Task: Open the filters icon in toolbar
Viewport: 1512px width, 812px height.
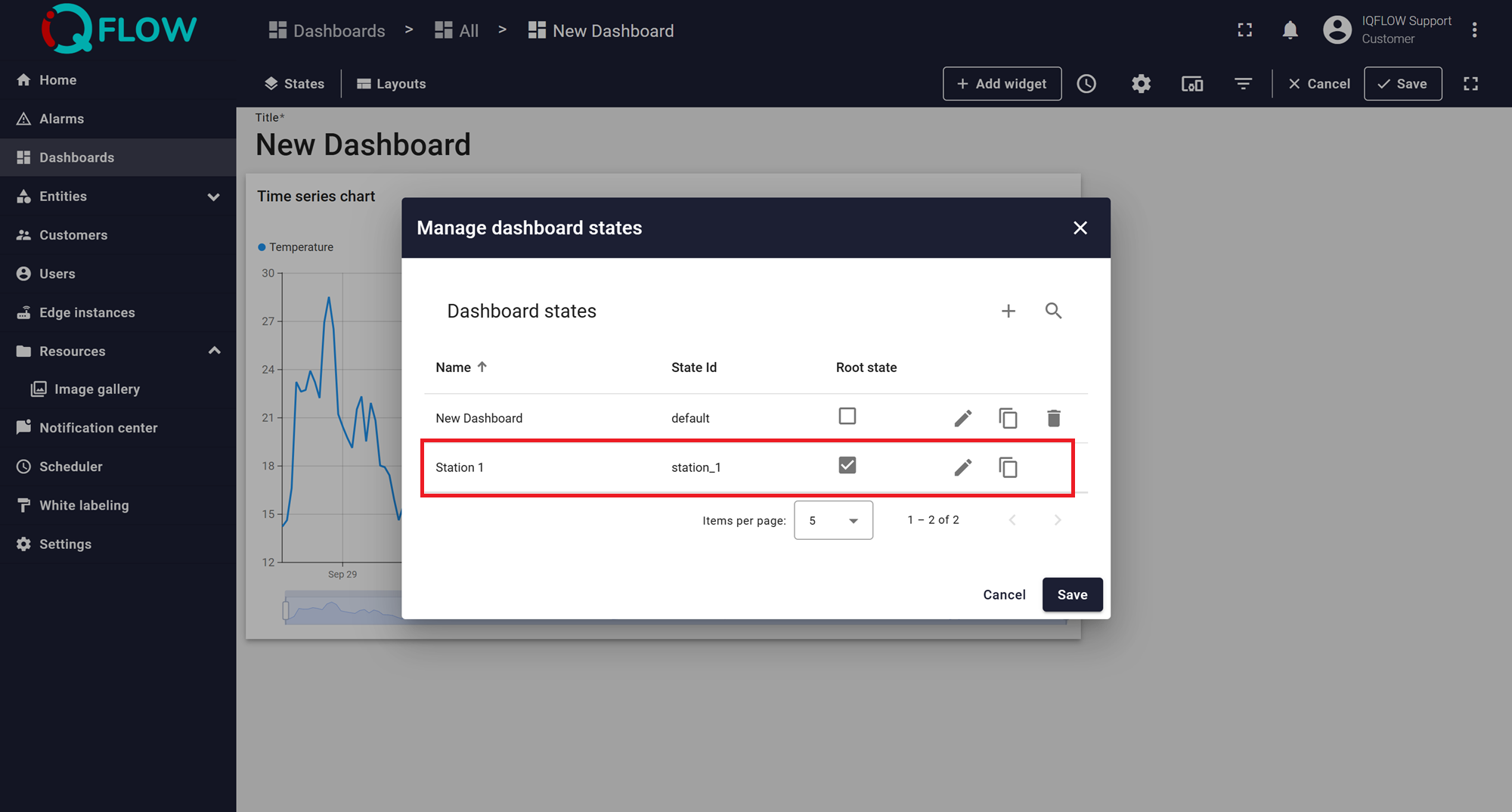Action: pos(1243,84)
